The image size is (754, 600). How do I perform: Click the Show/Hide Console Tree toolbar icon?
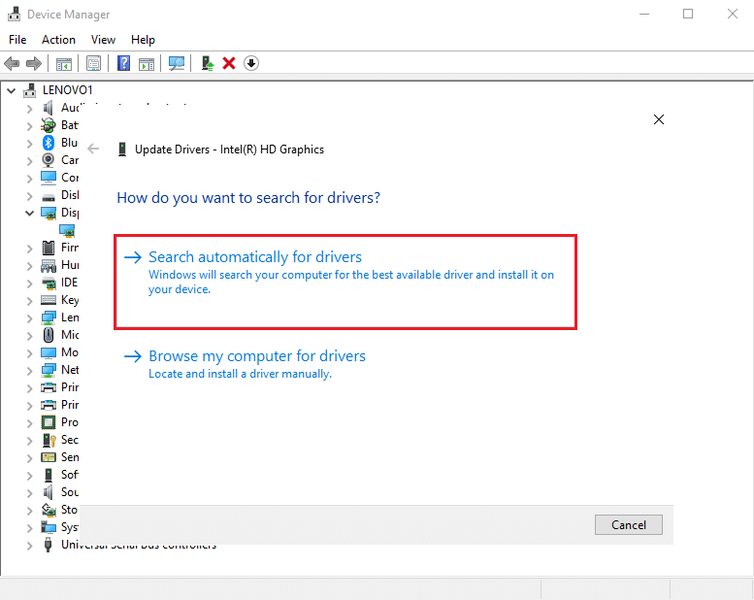[x=64, y=63]
